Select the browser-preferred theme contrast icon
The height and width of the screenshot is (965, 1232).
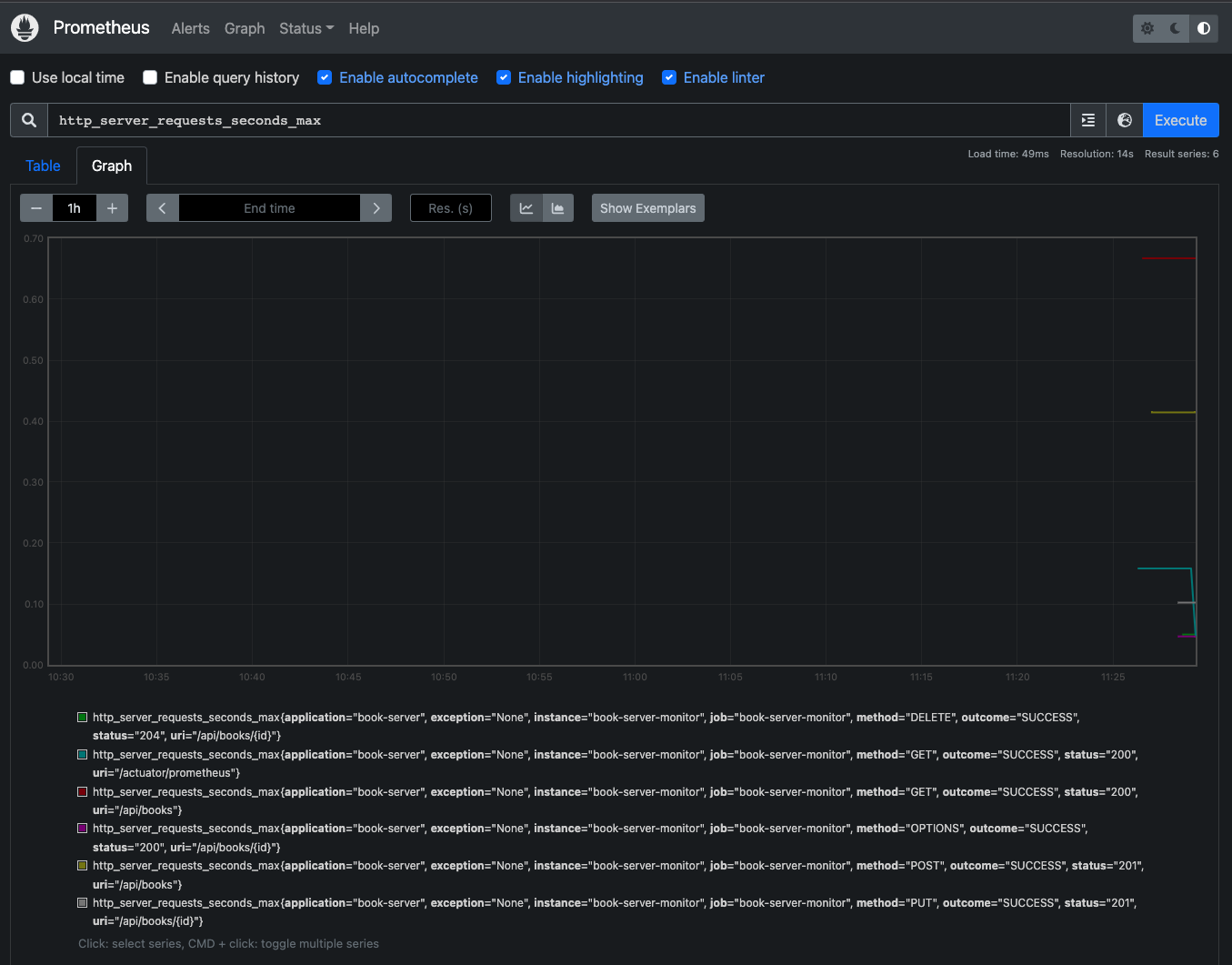(x=1204, y=28)
